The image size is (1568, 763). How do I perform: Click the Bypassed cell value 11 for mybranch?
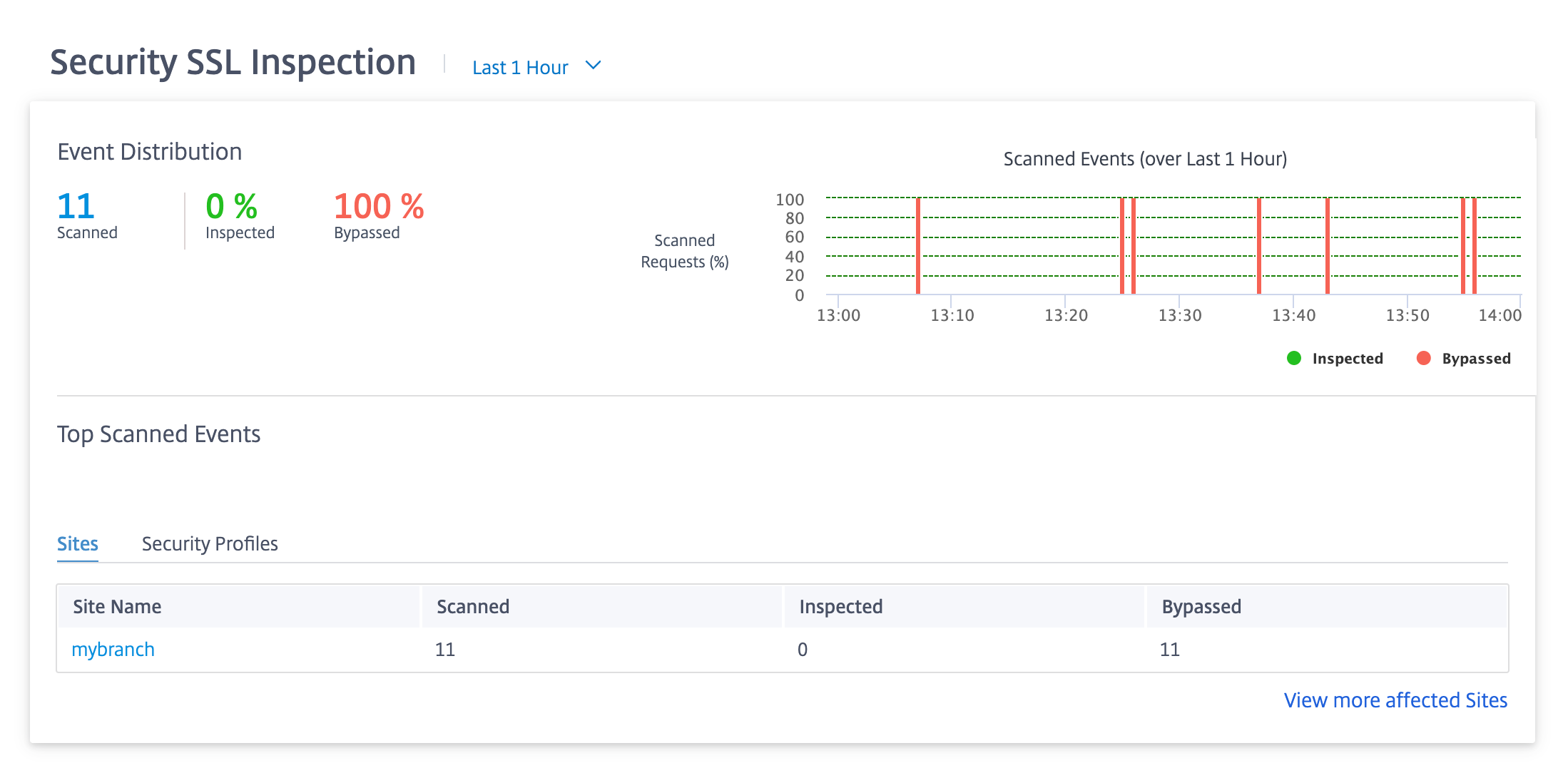tap(1170, 649)
